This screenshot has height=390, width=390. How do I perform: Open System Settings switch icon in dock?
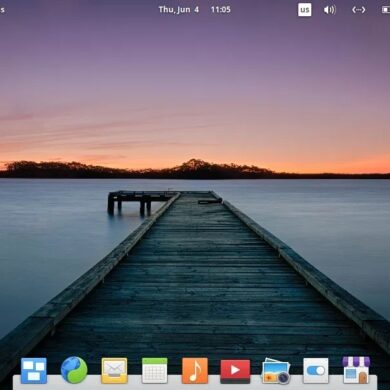[316, 370]
